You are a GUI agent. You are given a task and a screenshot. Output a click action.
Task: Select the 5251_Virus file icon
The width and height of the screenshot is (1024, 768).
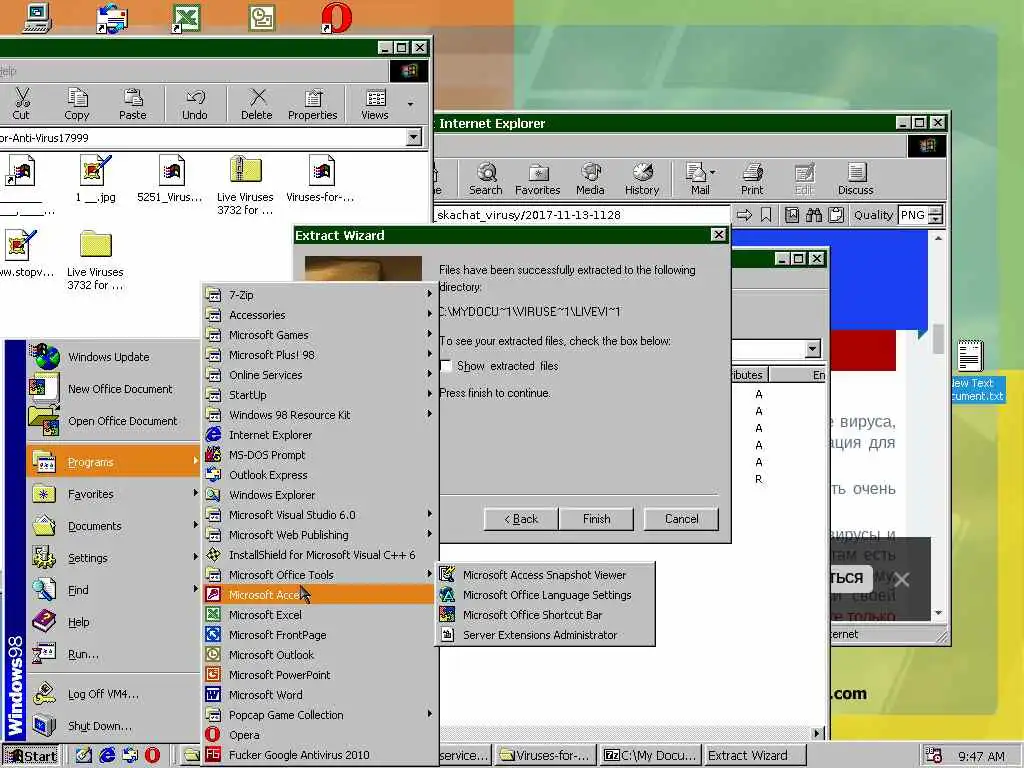170,171
